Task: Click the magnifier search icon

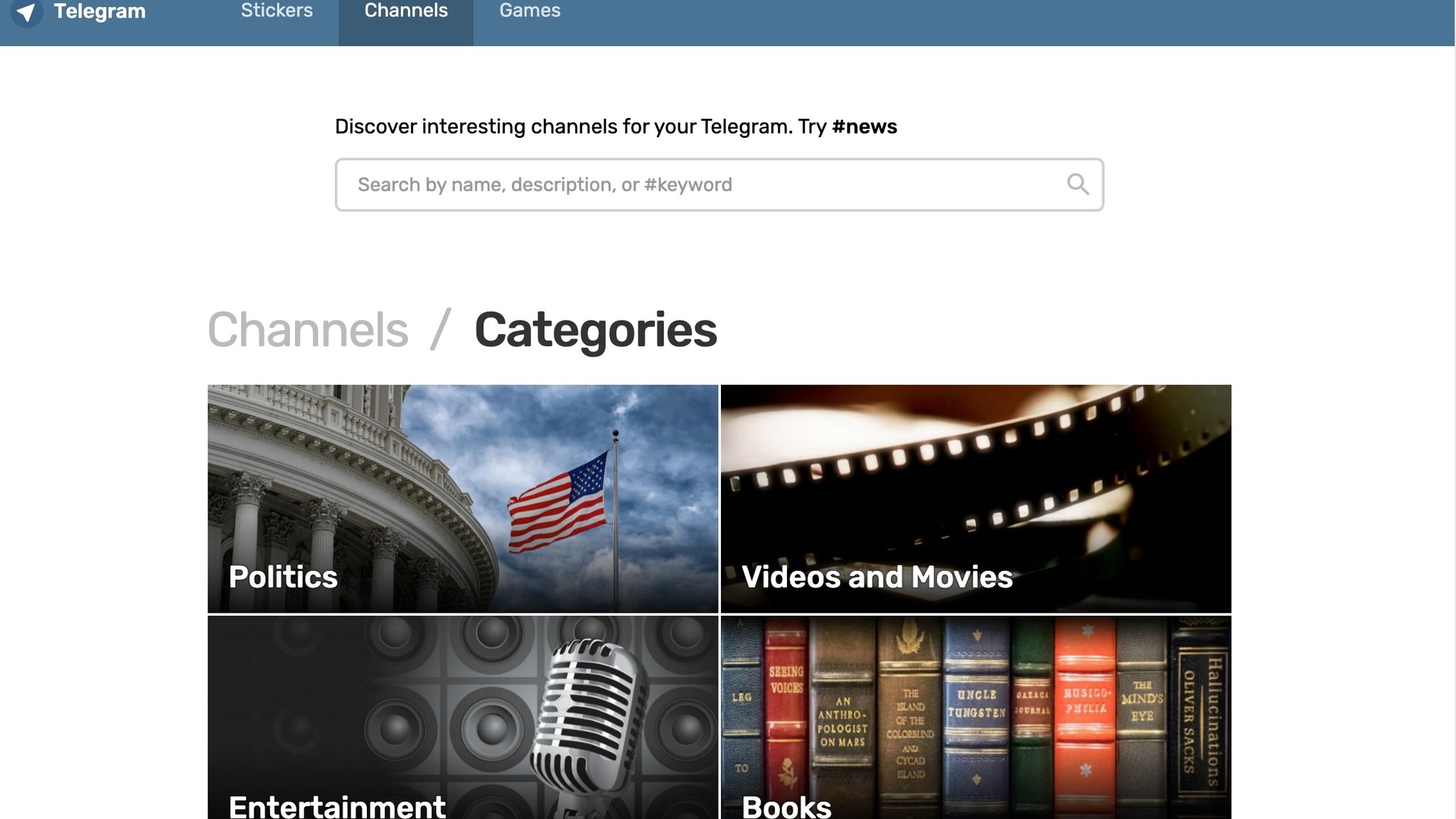Action: (1078, 185)
